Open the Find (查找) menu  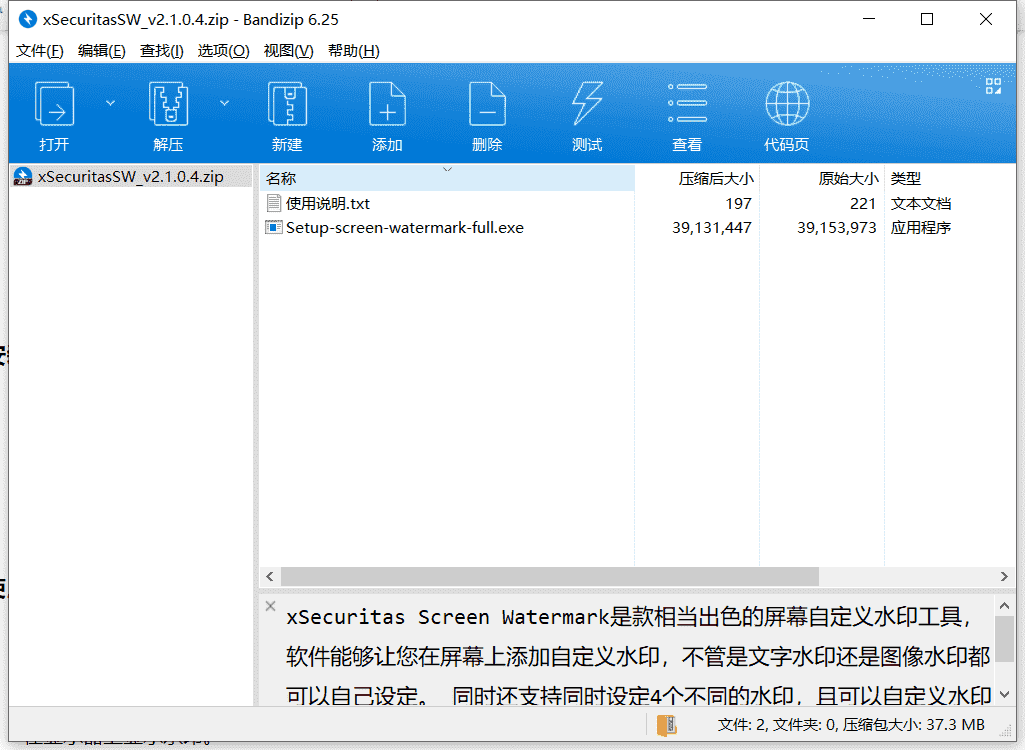(x=161, y=51)
